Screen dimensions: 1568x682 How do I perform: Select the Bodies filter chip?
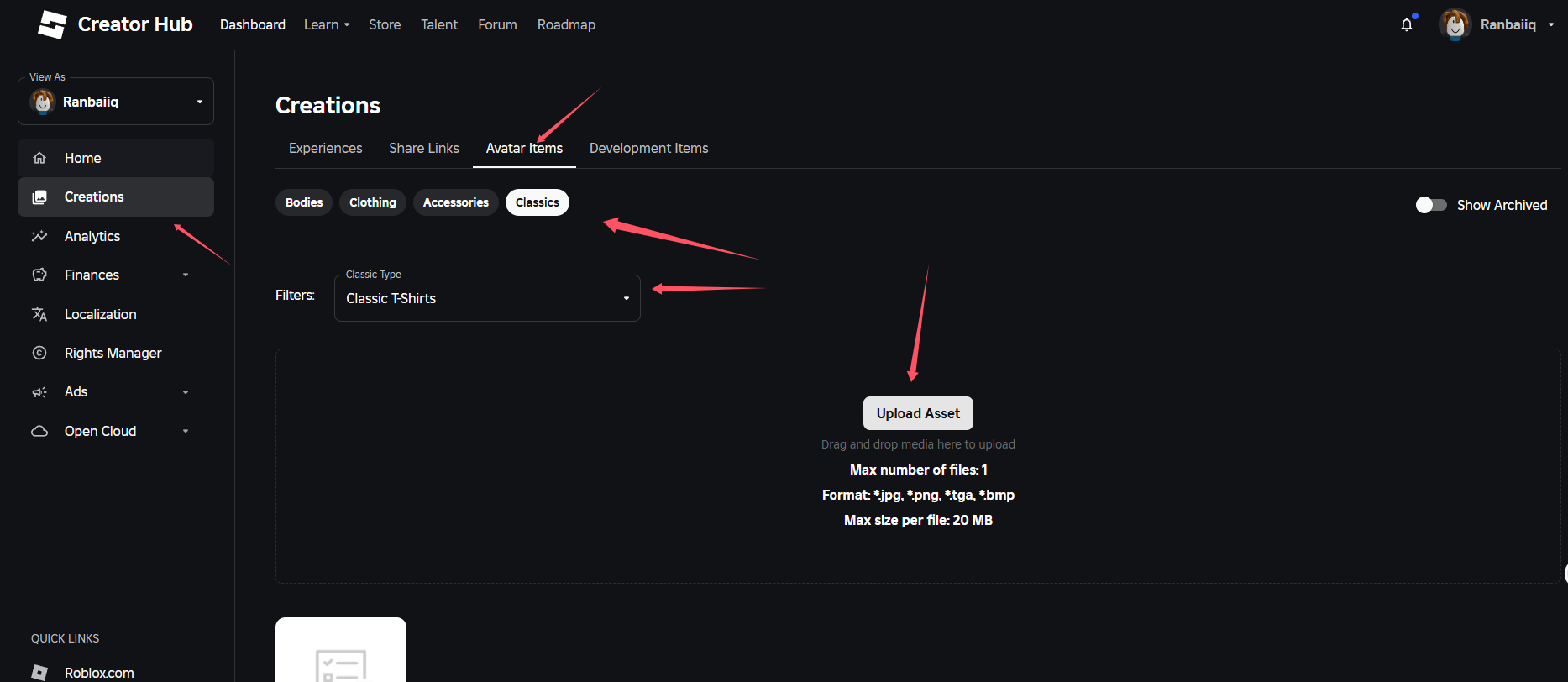(x=304, y=202)
